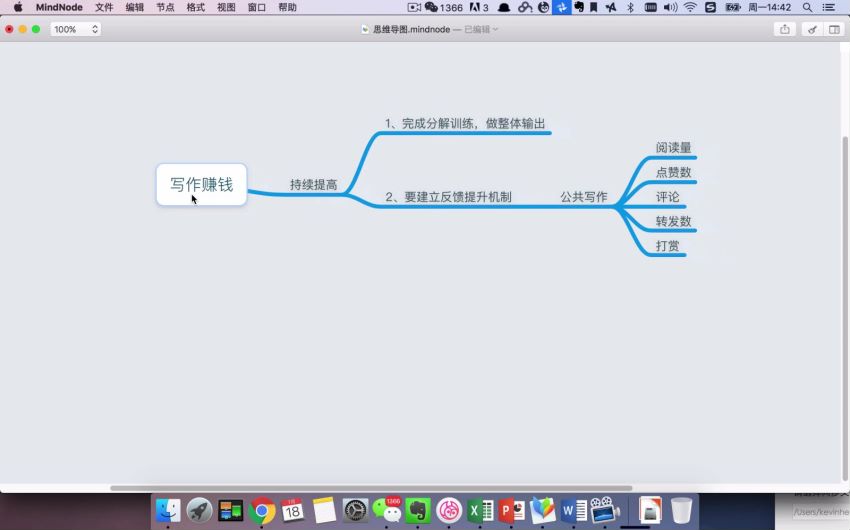Open the documents stack in dock
850x530 pixels.
pyautogui.click(x=649, y=510)
